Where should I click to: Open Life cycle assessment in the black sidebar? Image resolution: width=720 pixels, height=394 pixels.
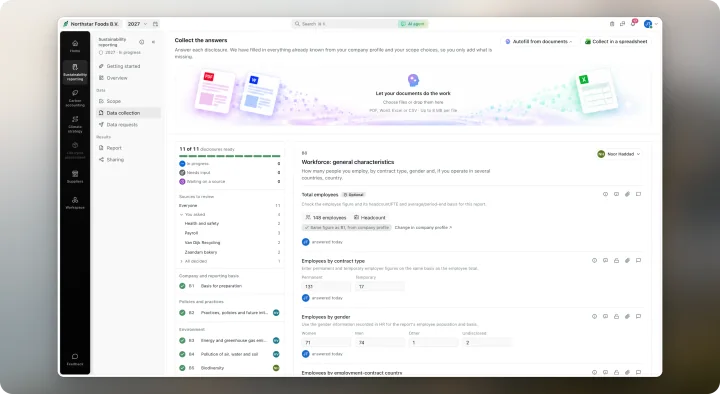[x=75, y=151]
